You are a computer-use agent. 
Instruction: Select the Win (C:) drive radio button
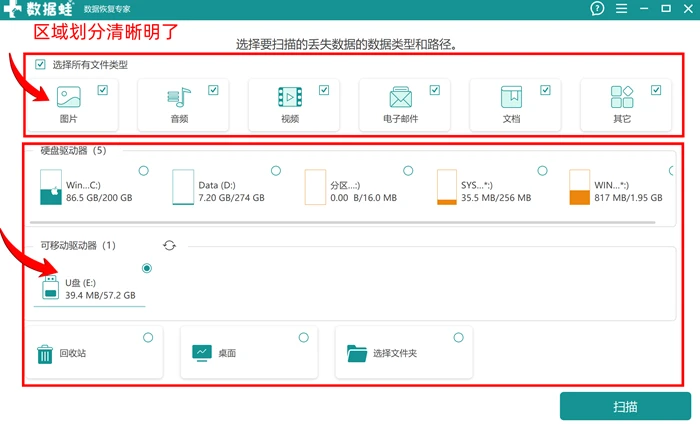click(143, 171)
